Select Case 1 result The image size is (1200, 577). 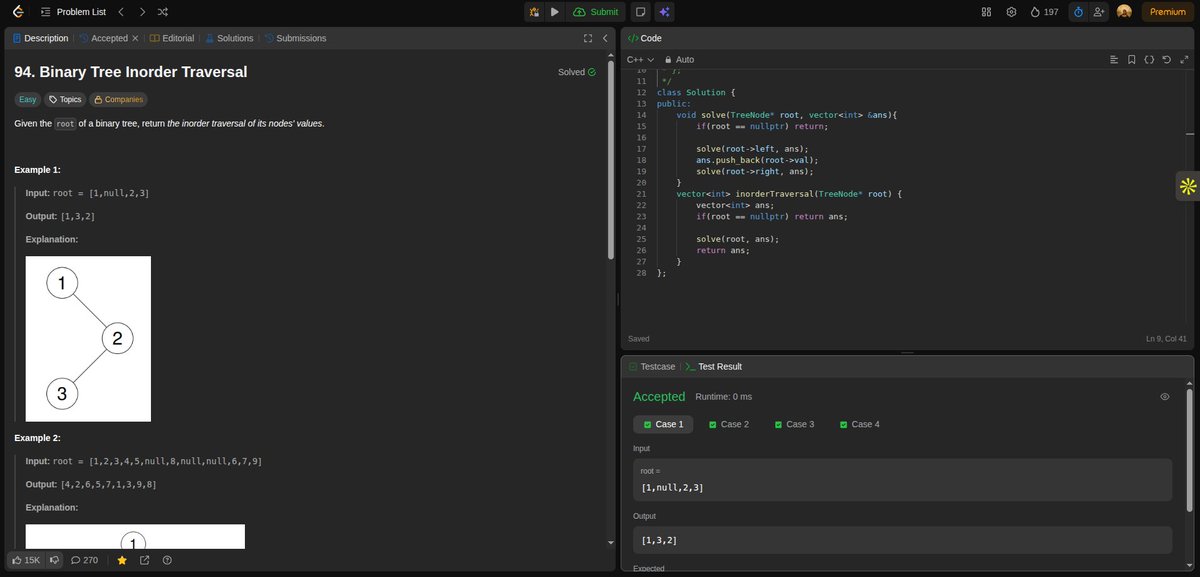tap(662, 424)
